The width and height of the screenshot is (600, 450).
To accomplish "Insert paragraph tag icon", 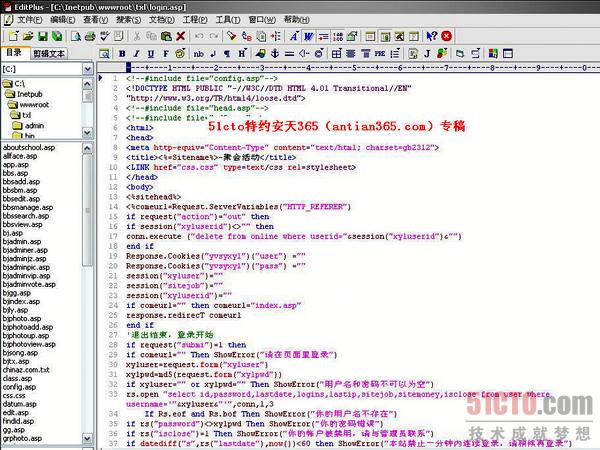I will [227, 54].
